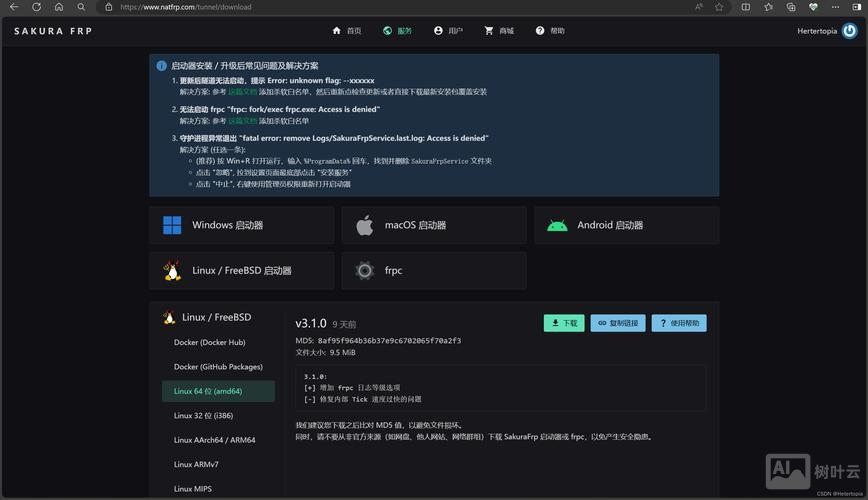Select the macOS 启动器 card

(x=434, y=225)
